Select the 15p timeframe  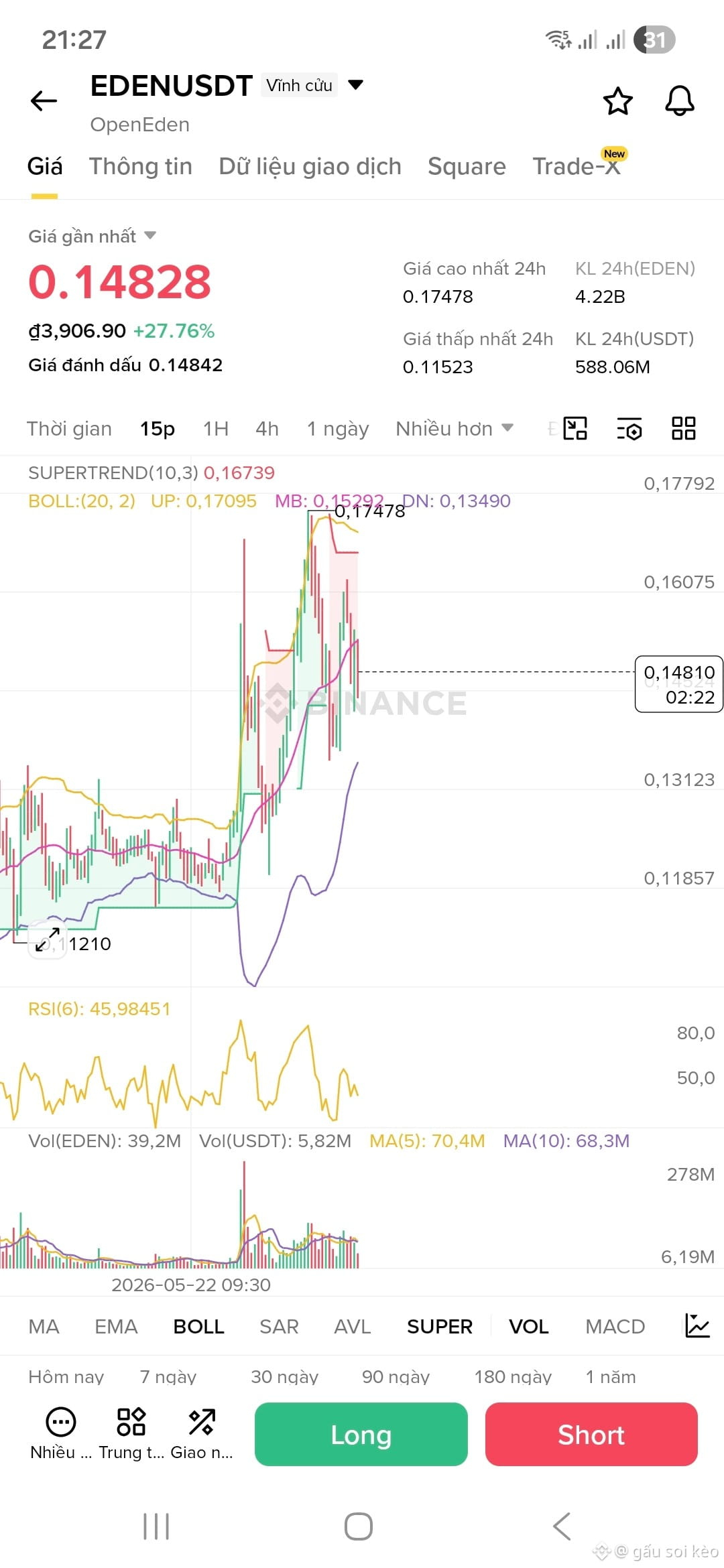[158, 428]
